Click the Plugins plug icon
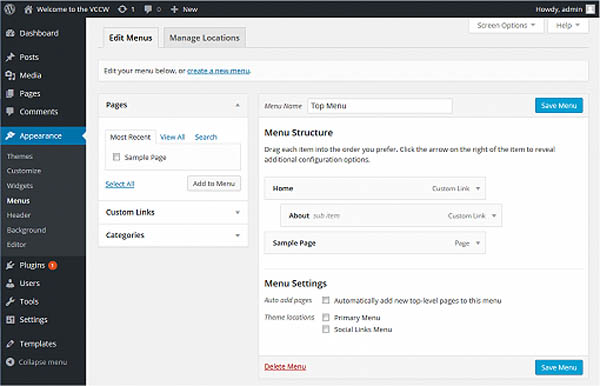The height and width of the screenshot is (386, 600). point(10,265)
